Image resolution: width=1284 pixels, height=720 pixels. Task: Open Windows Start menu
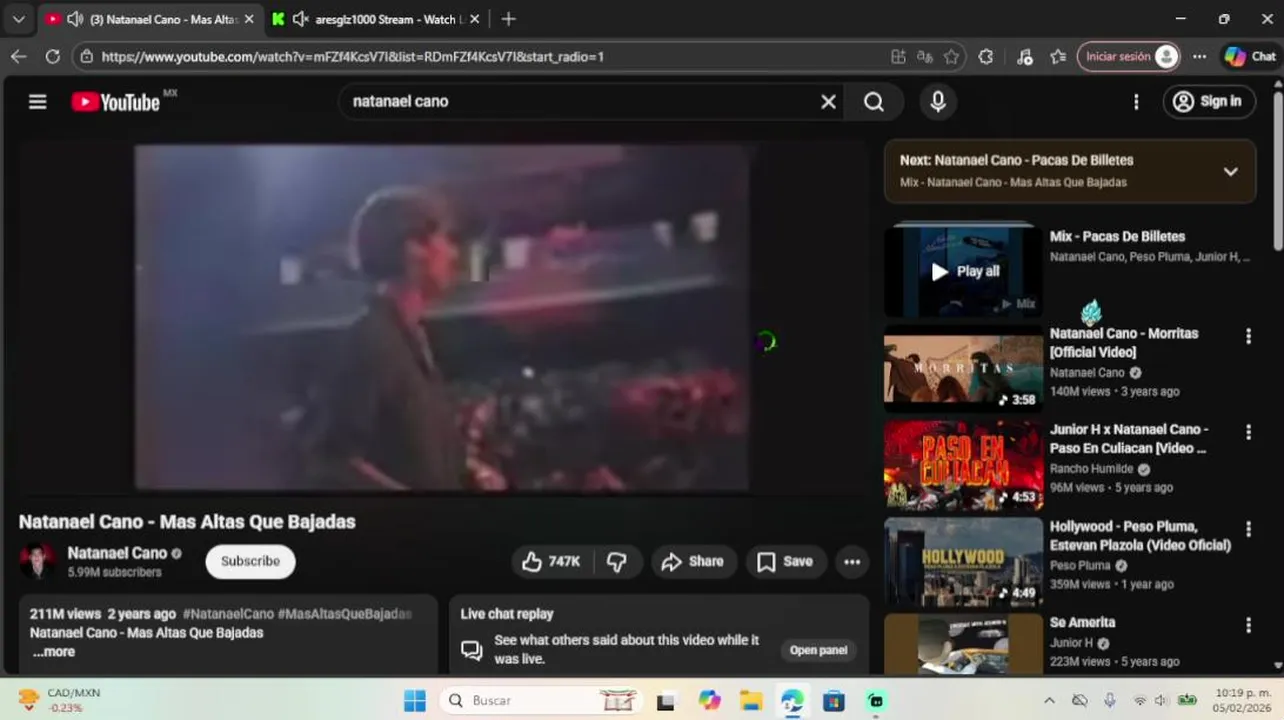[415, 701]
